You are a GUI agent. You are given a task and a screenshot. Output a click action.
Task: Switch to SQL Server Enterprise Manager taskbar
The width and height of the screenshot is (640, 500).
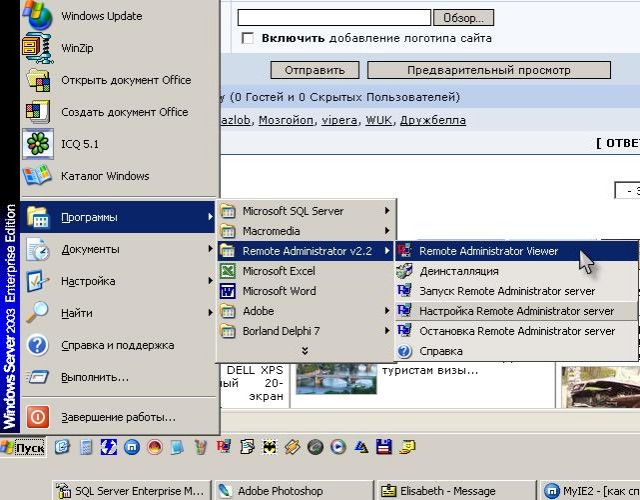[131, 490]
